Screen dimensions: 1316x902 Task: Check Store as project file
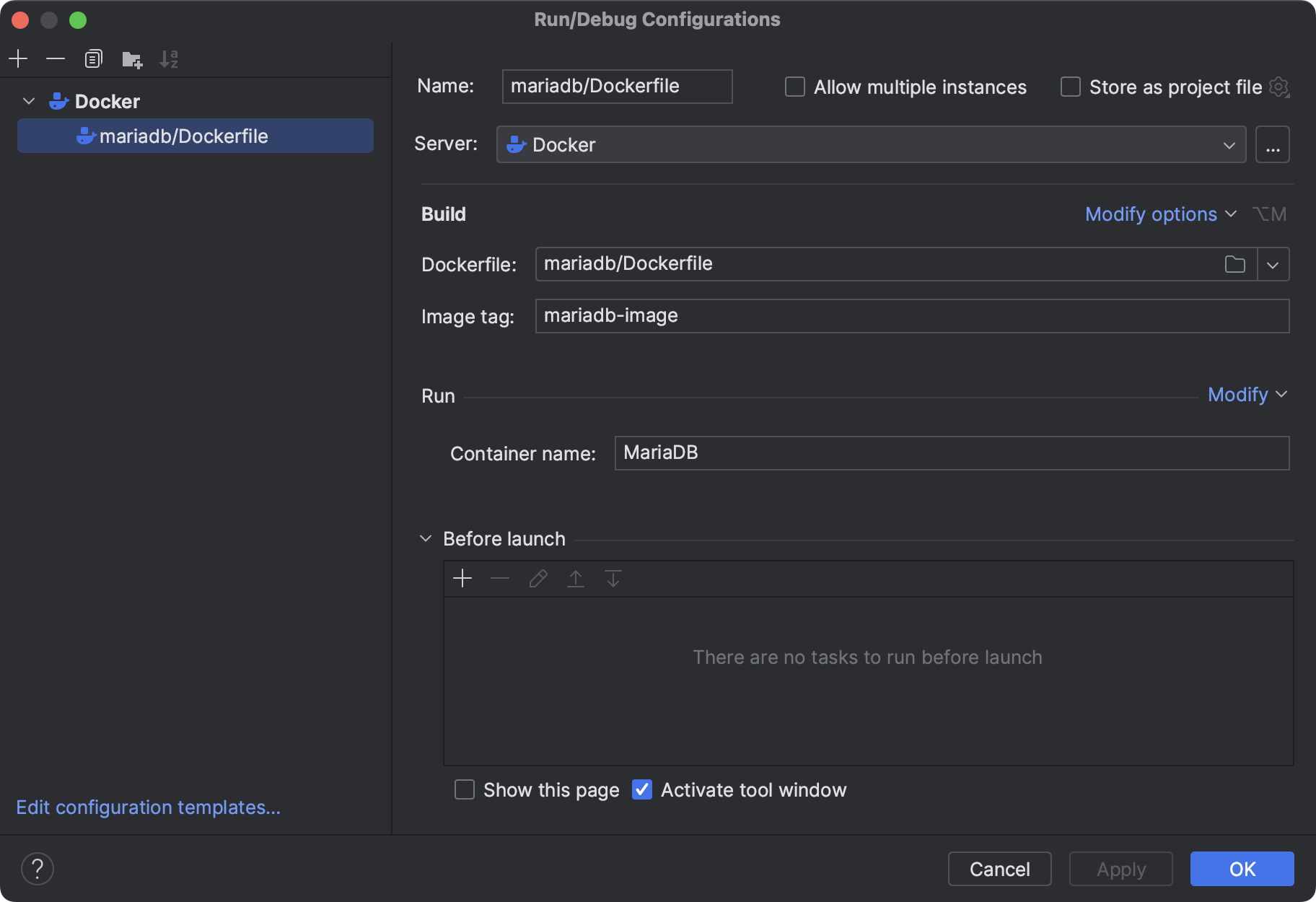(x=1070, y=87)
